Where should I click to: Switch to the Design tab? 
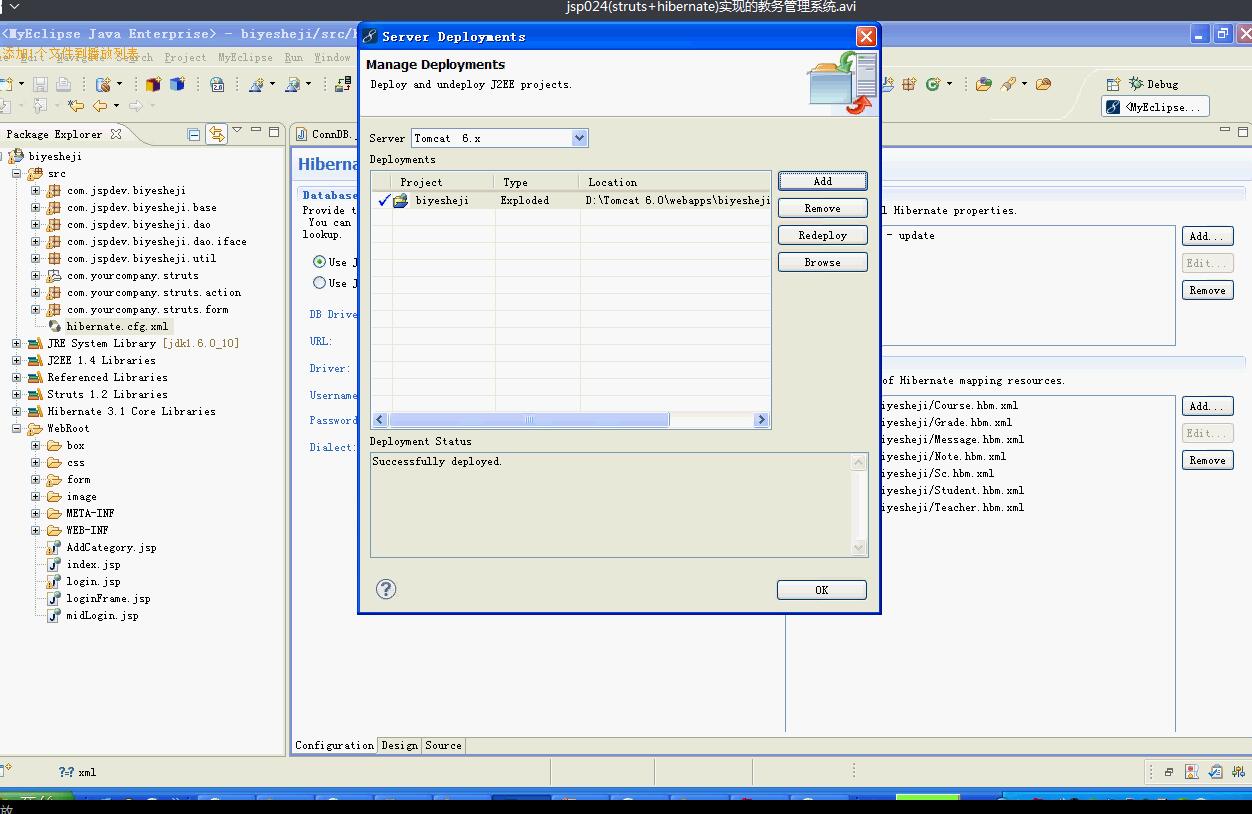tap(400, 745)
